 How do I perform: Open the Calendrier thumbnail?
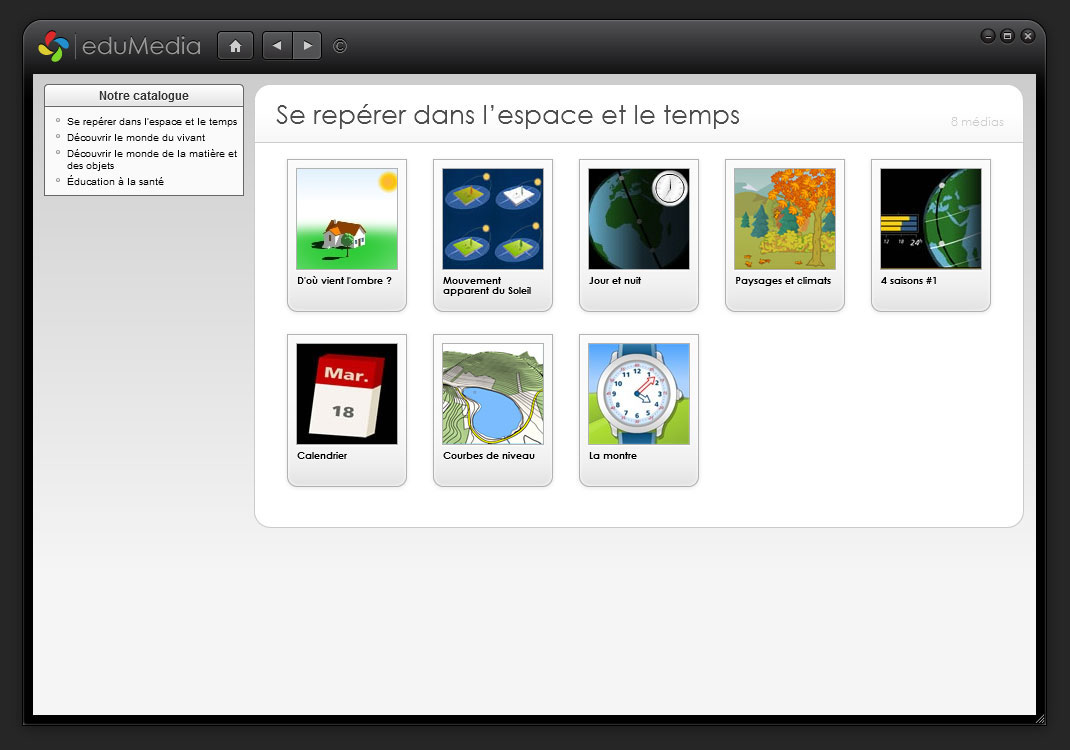pos(346,394)
